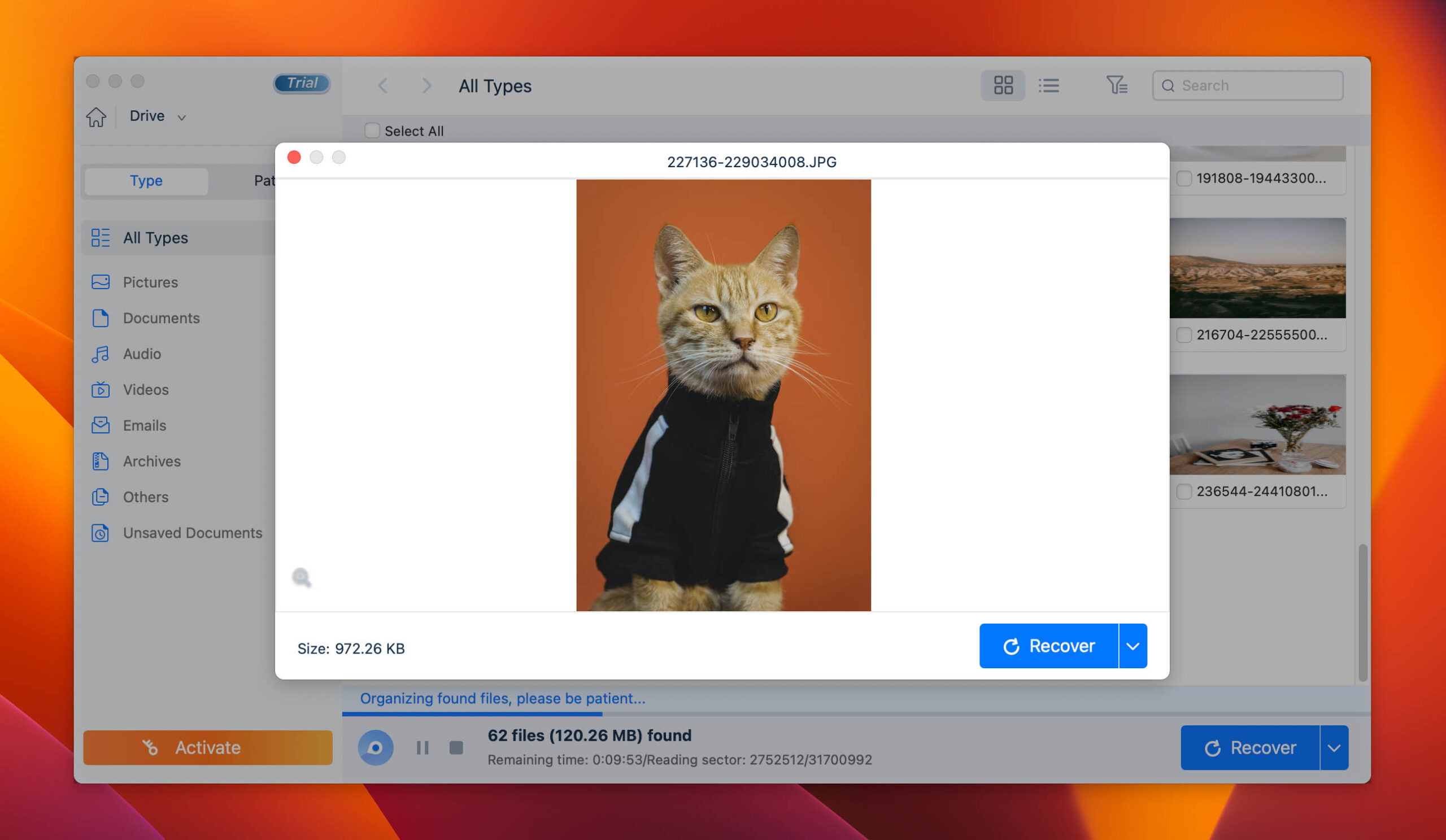Screen dimensions: 1446x840
Task: Open the Archives category
Action: click(x=151, y=462)
